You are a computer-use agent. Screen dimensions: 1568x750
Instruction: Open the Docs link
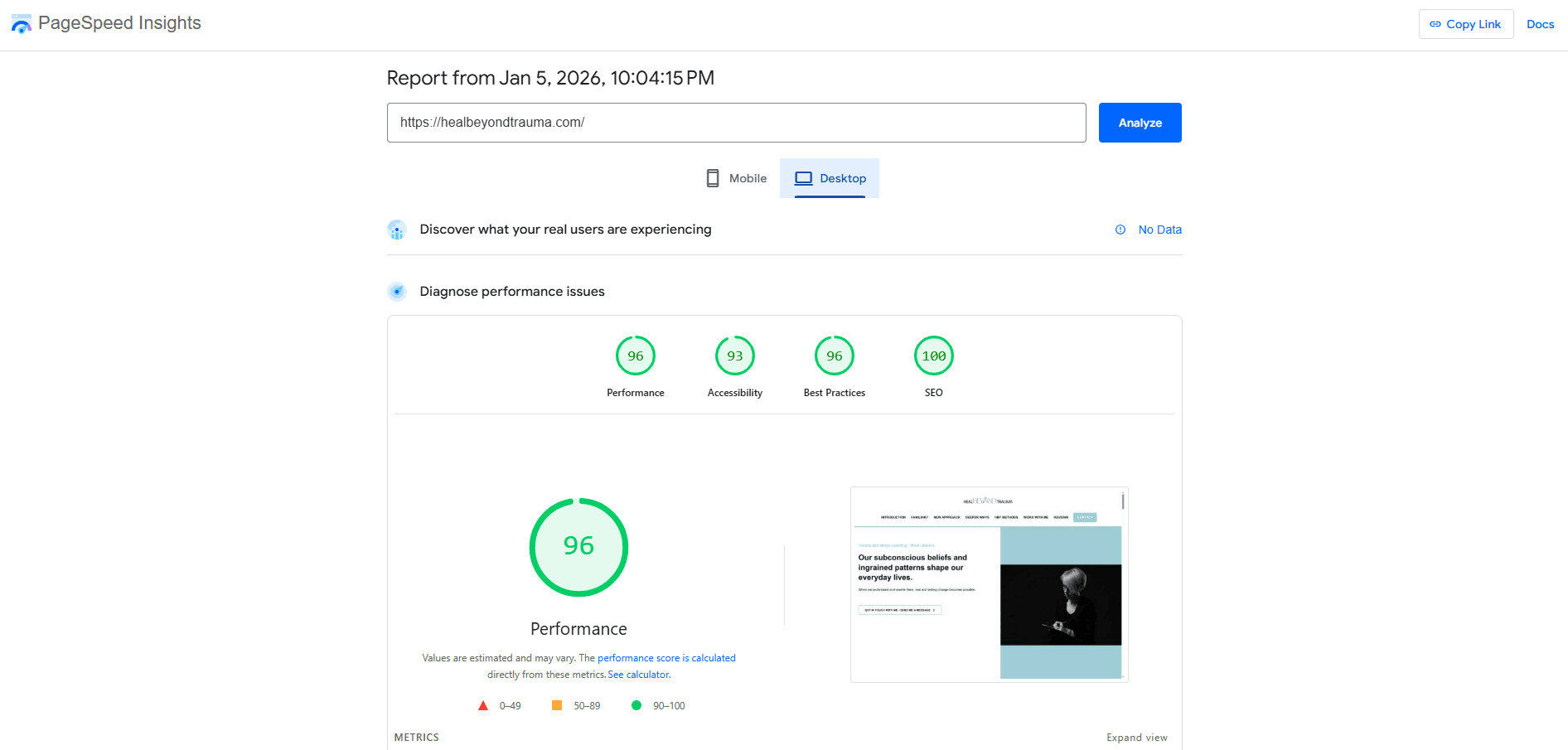1540,24
